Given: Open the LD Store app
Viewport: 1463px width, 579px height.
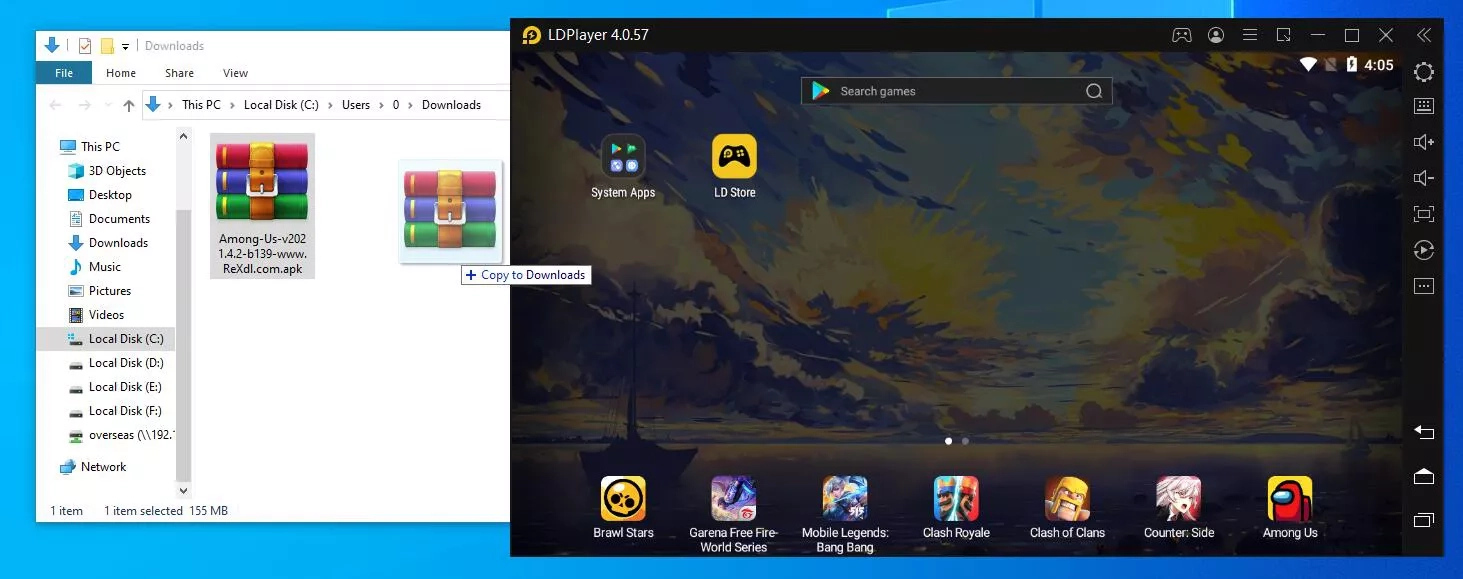Looking at the screenshot, I should coord(734,157).
